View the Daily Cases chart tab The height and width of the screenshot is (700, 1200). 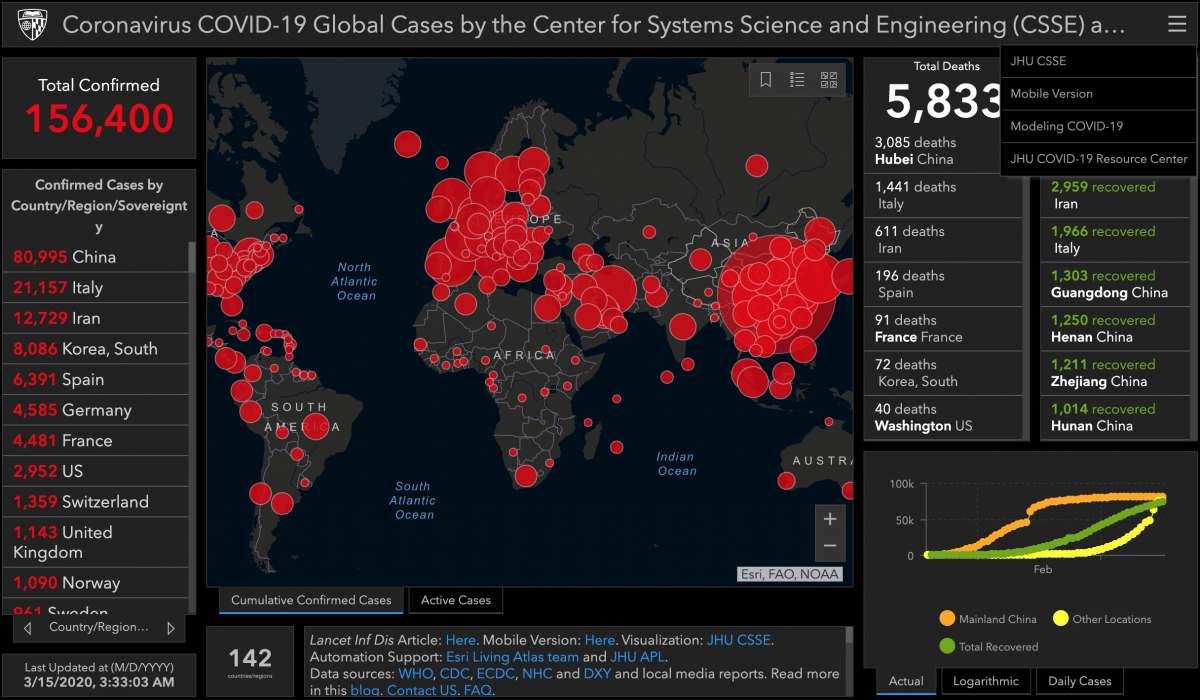(x=1080, y=681)
